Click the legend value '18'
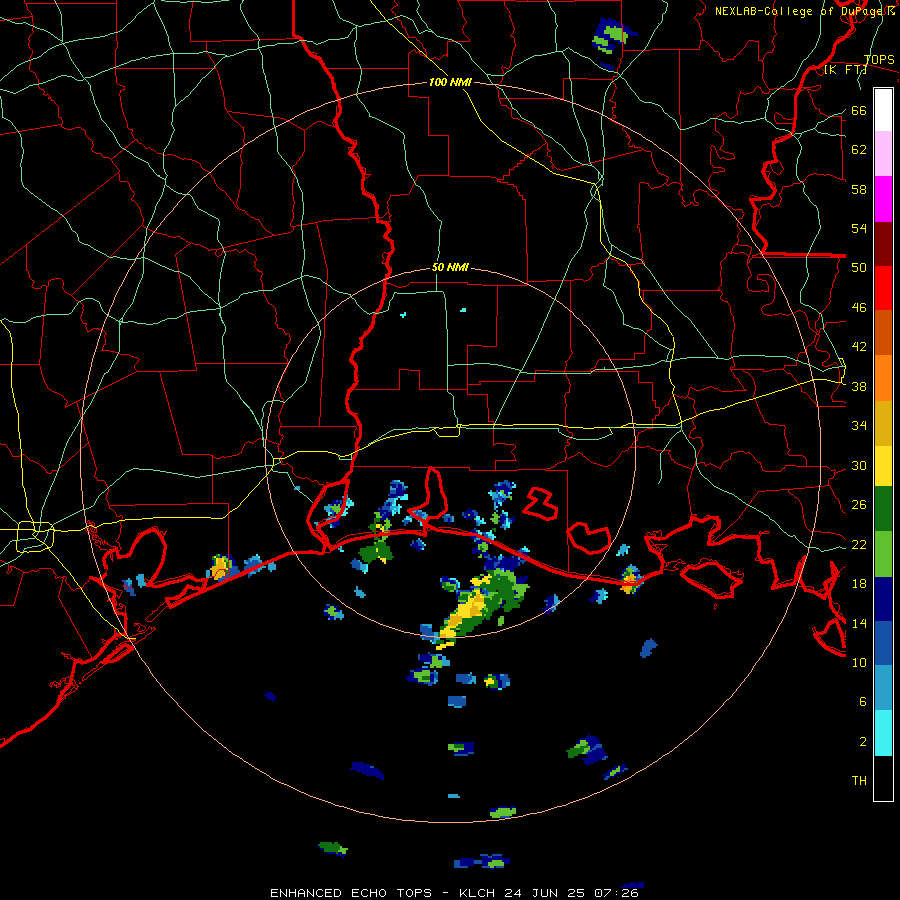900x900 pixels. point(859,583)
